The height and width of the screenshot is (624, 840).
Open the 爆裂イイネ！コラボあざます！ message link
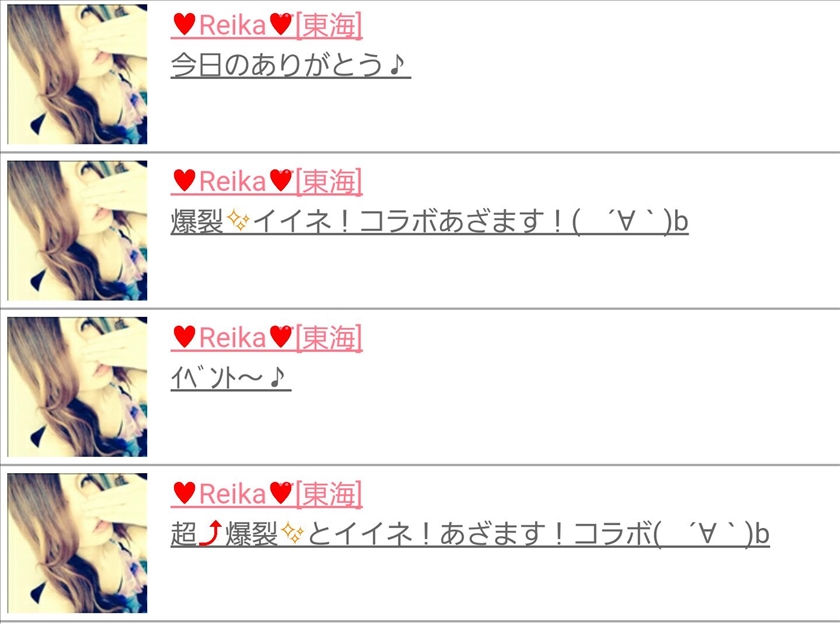pyautogui.click(x=430, y=221)
